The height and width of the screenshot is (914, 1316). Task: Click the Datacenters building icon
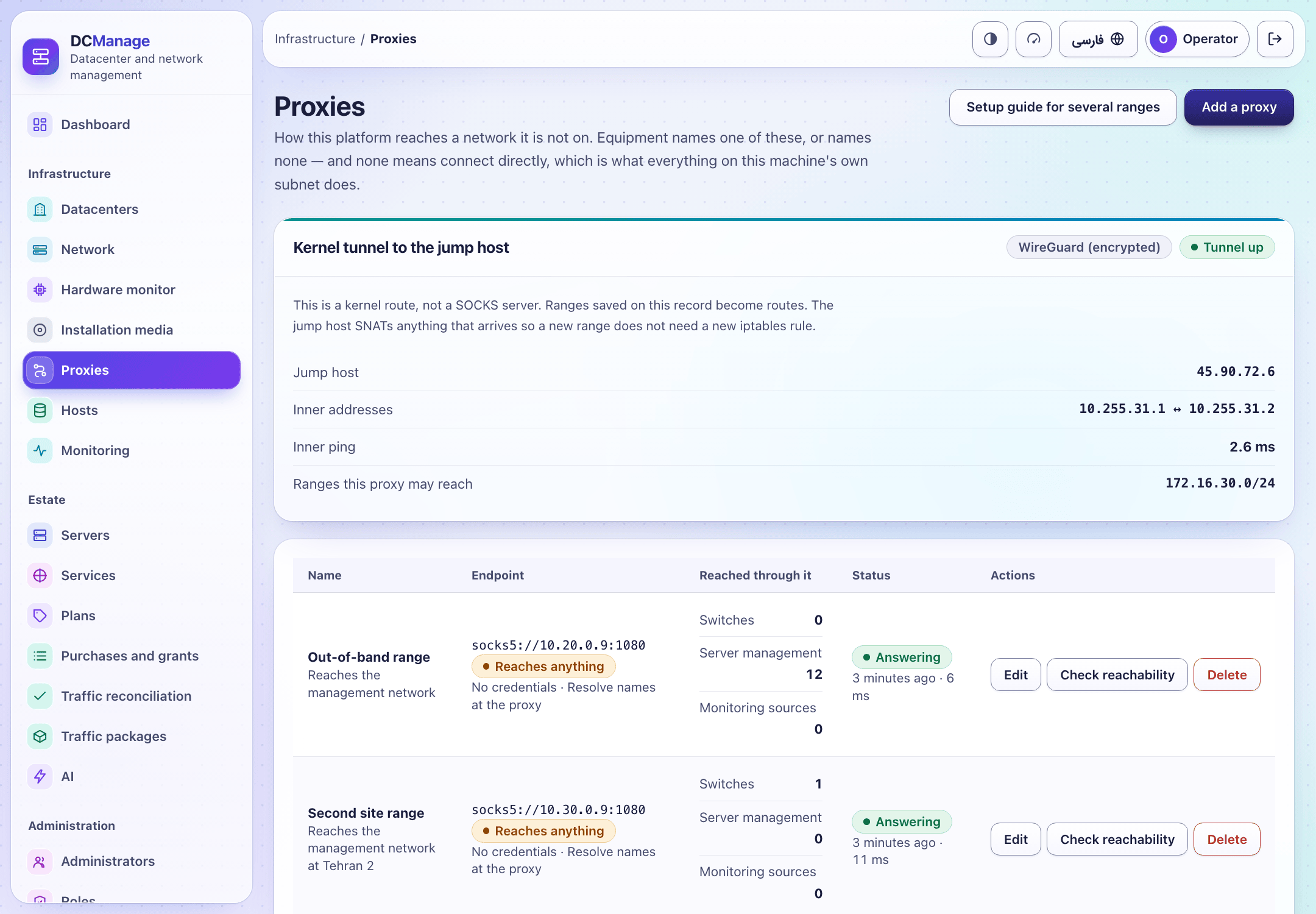[40, 210]
